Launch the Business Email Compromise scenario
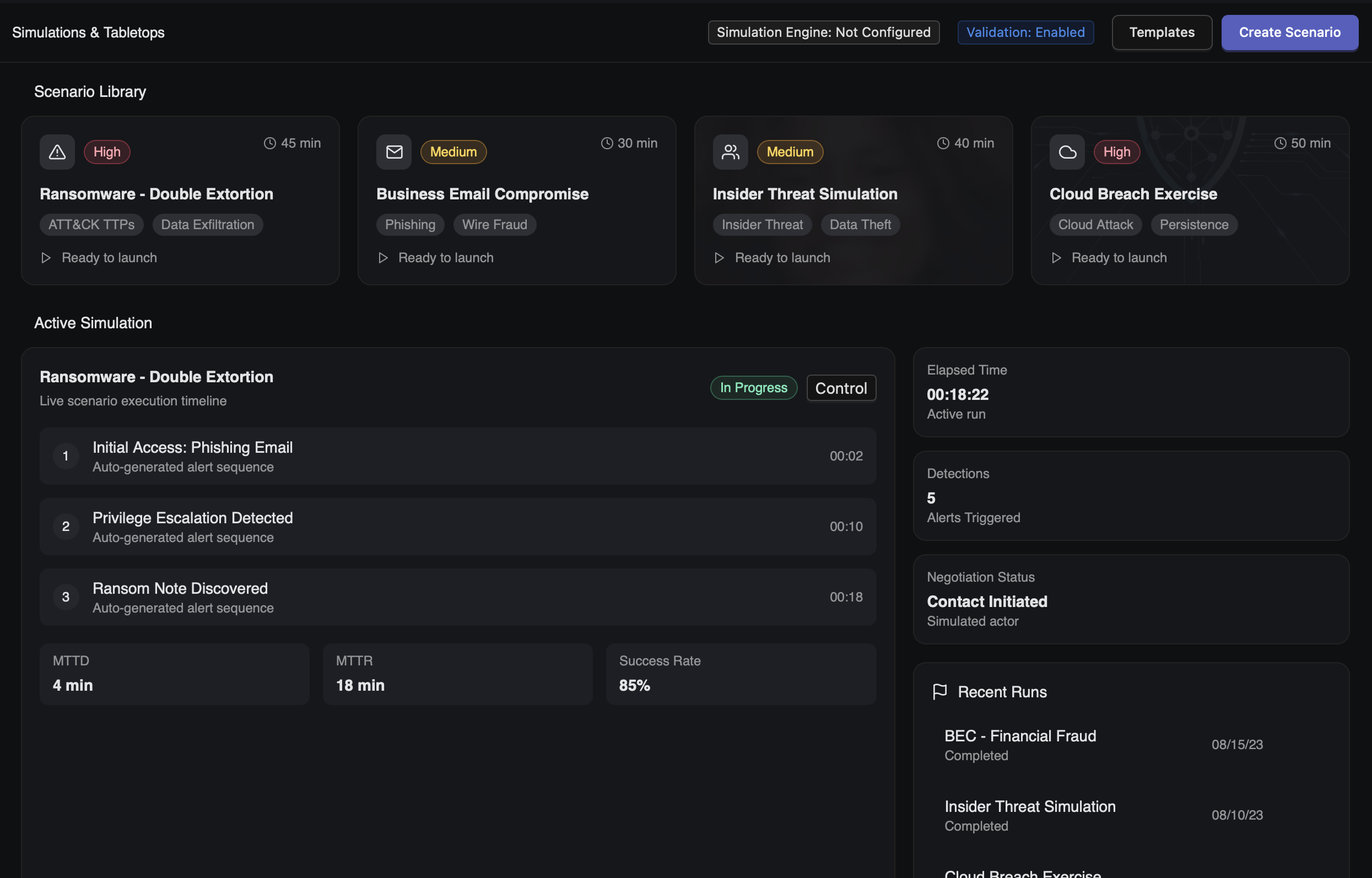The image size is (1372, 878). (x=436, y=258)
